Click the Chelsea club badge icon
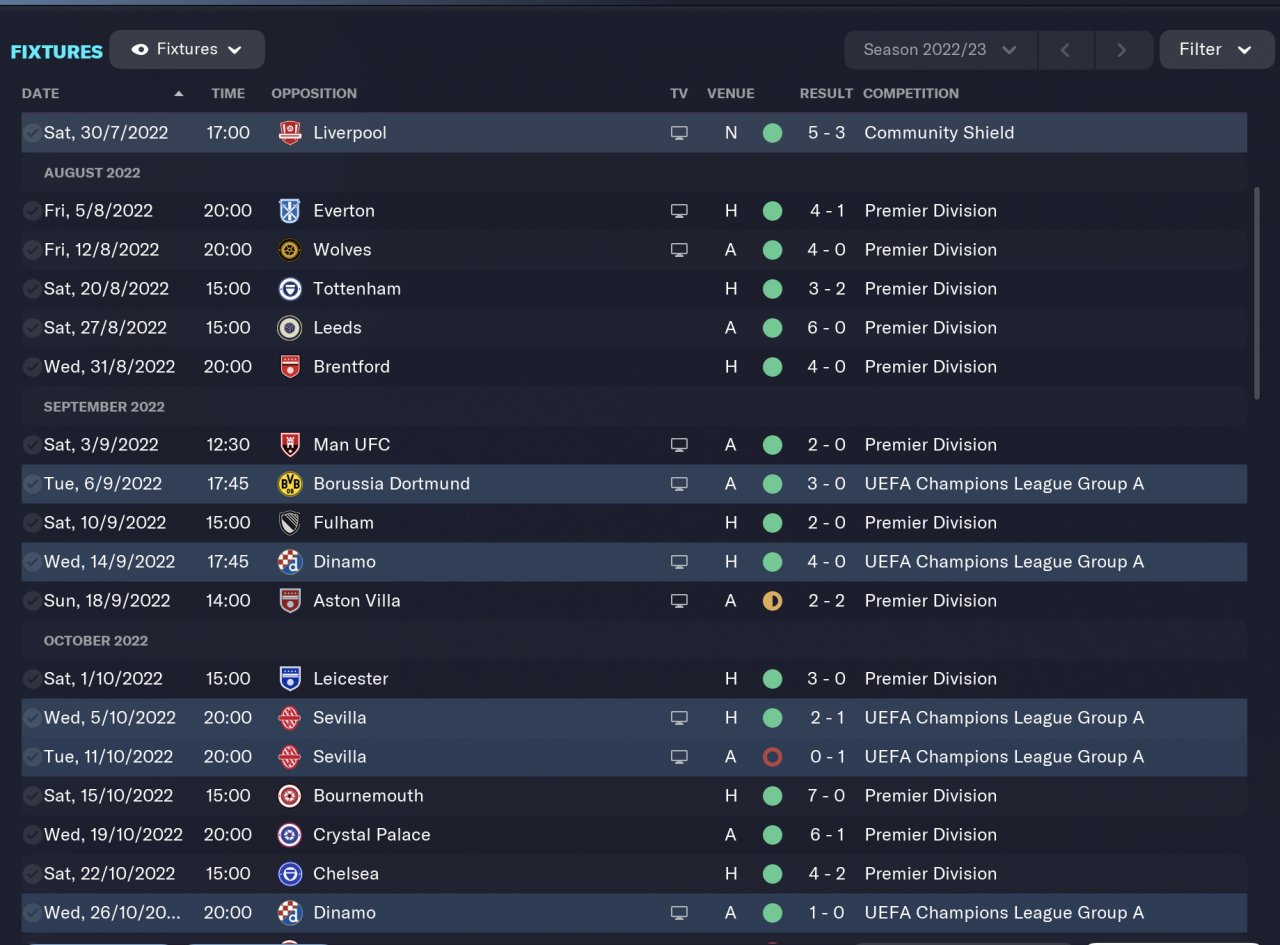Image resolution: width=1280 pixels, height=945 pixels. [x=290, y=874]
